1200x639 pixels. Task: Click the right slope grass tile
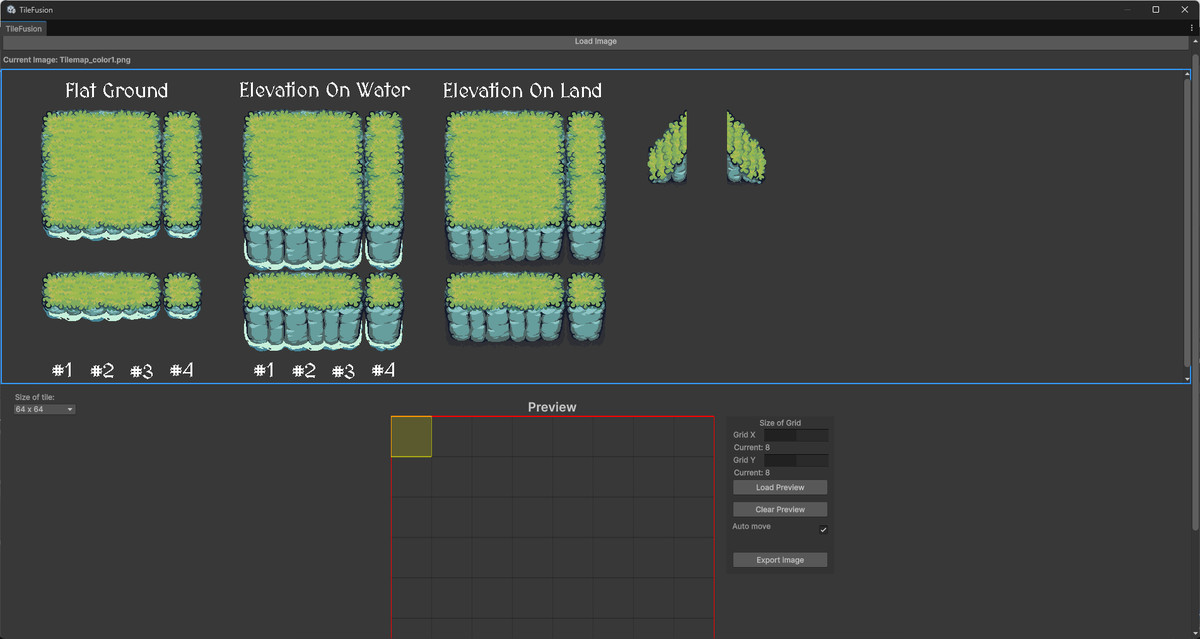[746, 148]
